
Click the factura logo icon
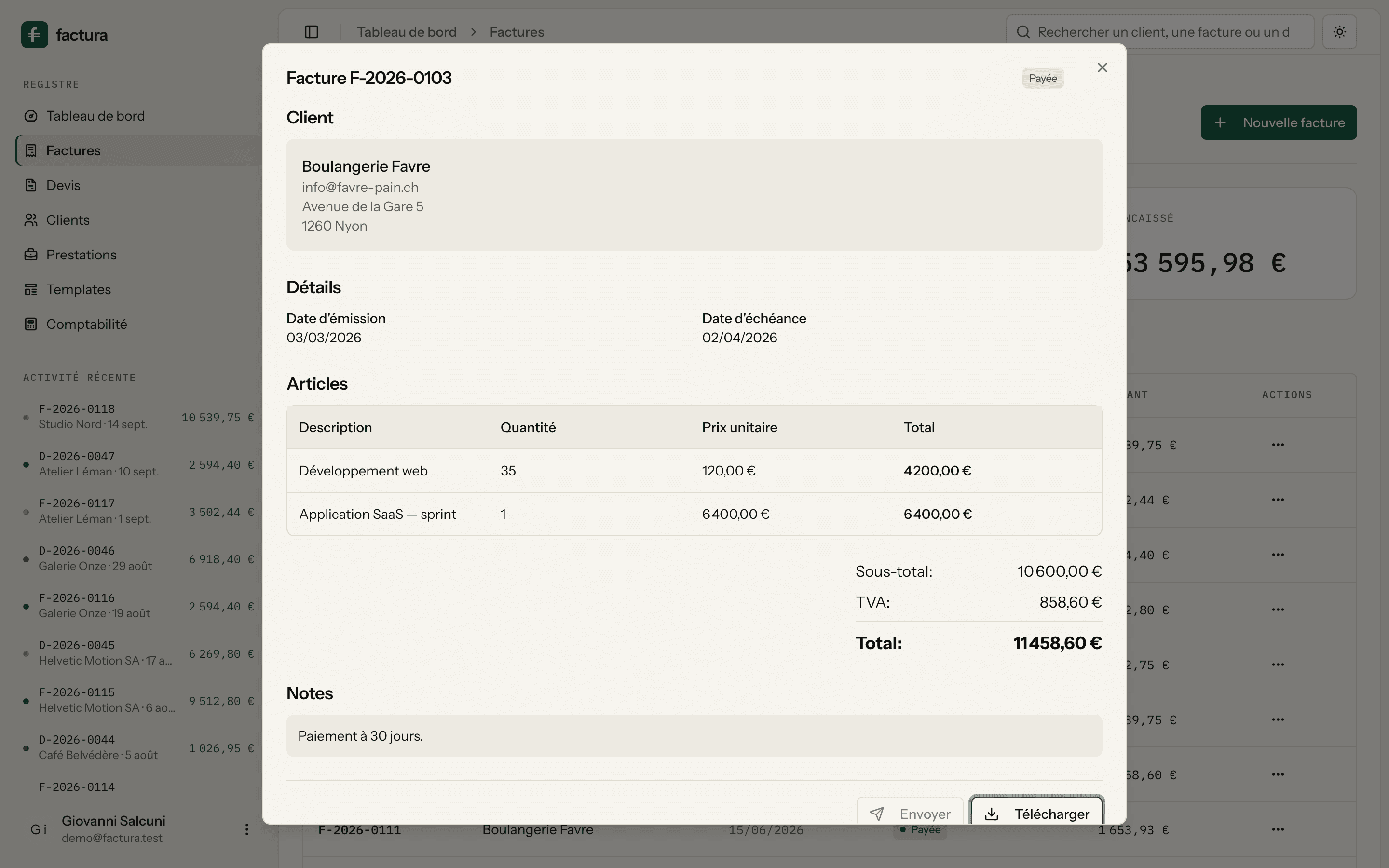34,34
